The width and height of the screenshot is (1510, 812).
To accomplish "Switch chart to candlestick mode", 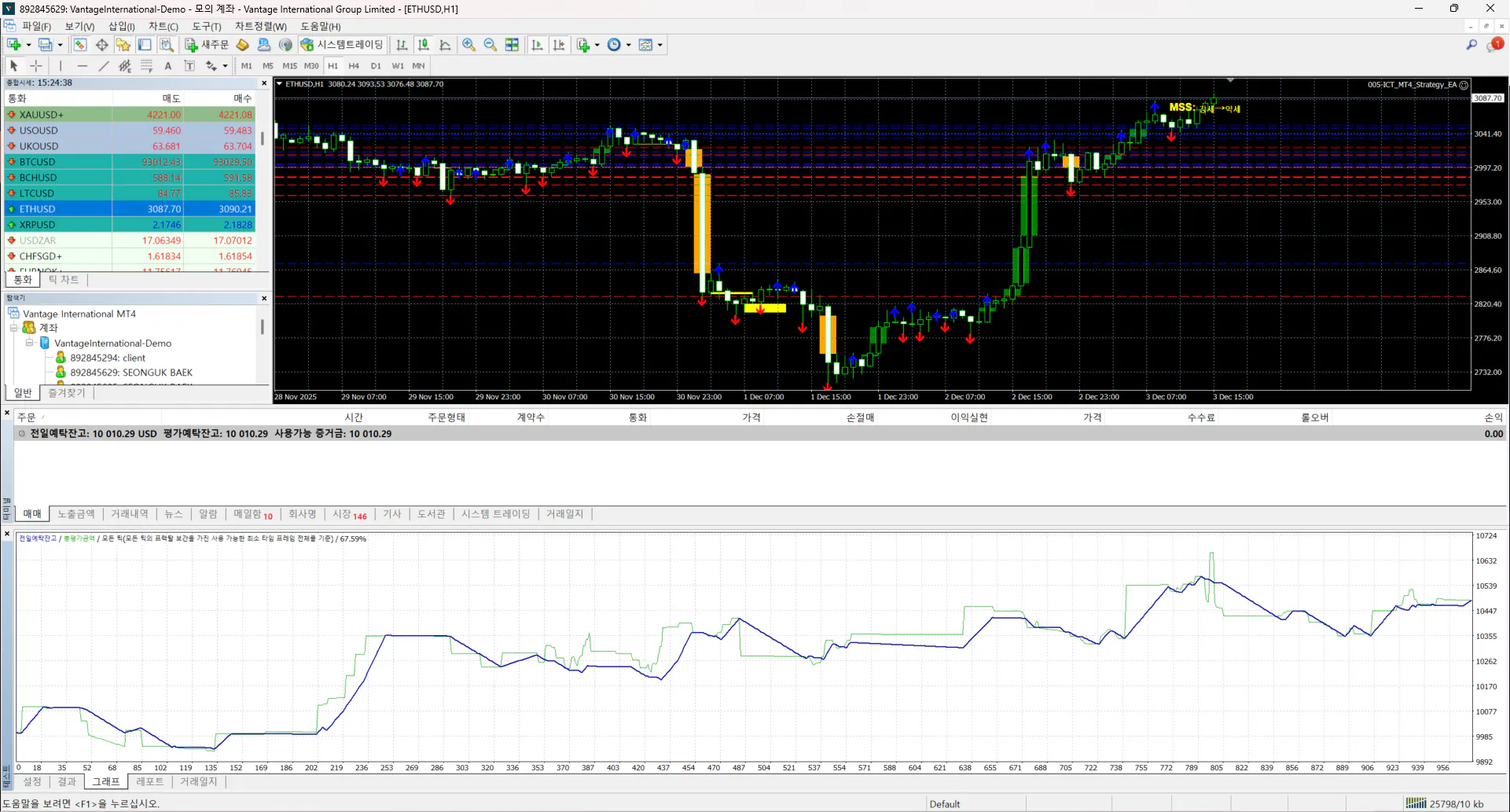I will (x=424, y=45).
